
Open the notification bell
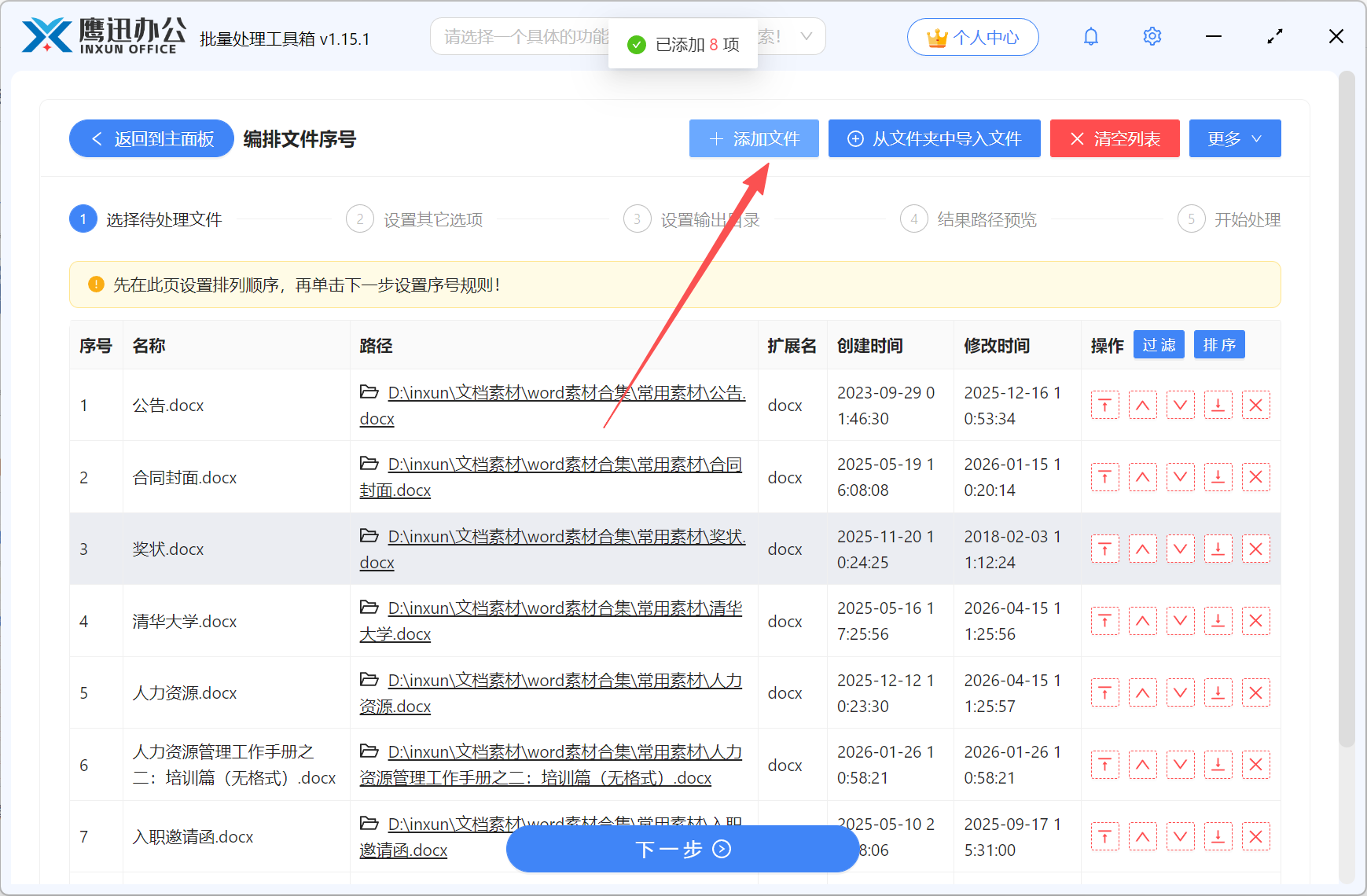pos(1091,36)
